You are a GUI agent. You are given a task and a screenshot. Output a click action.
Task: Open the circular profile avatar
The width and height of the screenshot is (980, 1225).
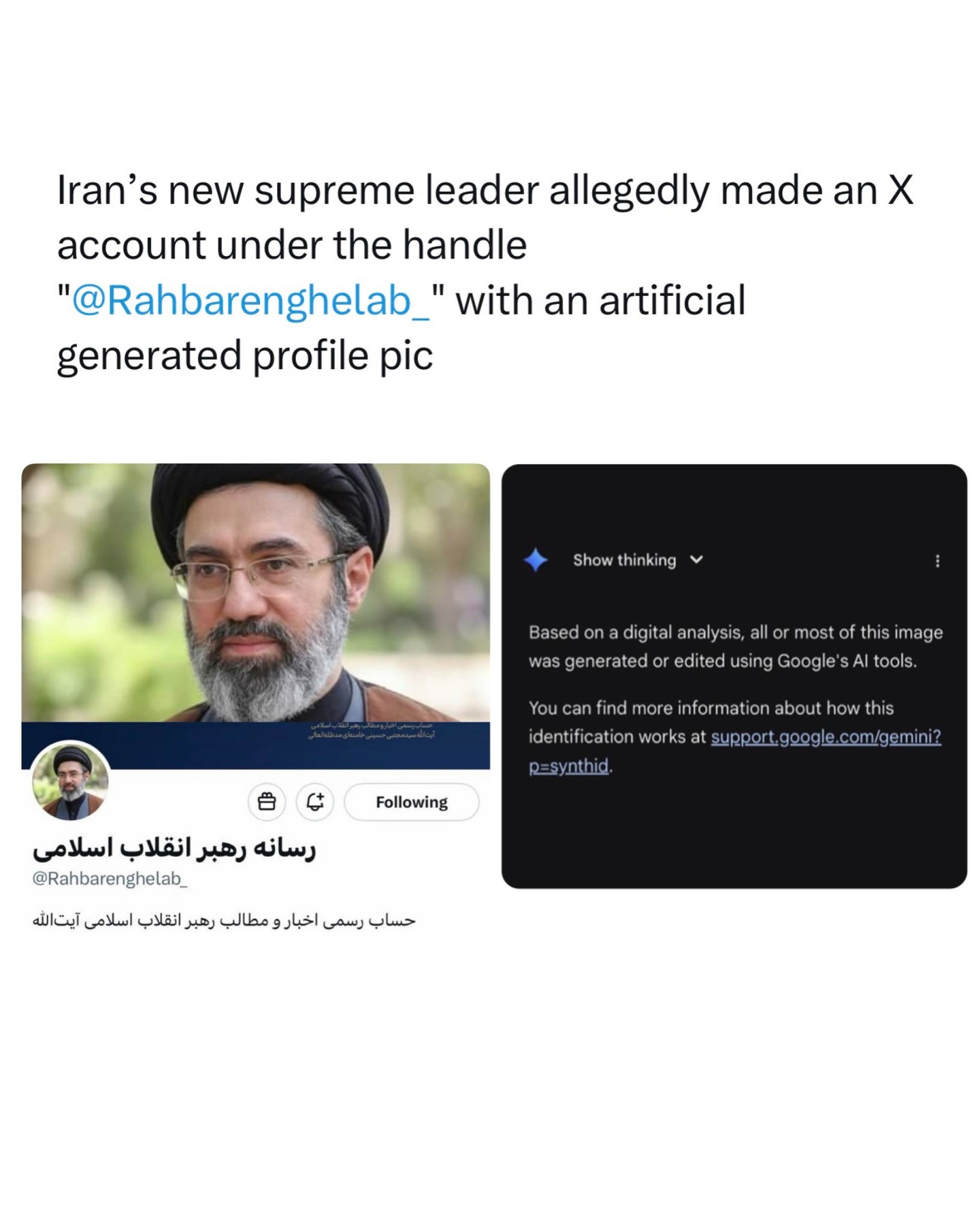tap(70, 781)
